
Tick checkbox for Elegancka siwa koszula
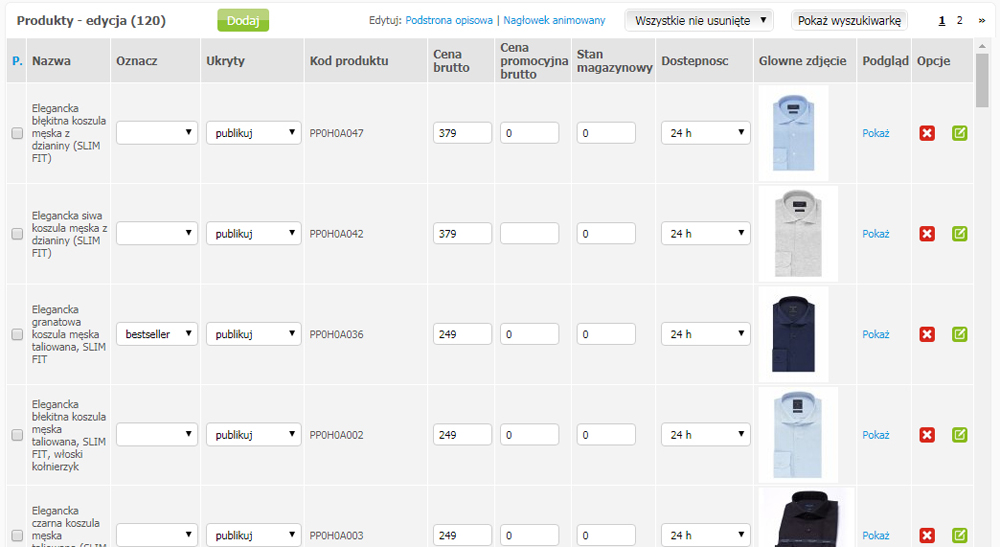click(x=17, y=234)
